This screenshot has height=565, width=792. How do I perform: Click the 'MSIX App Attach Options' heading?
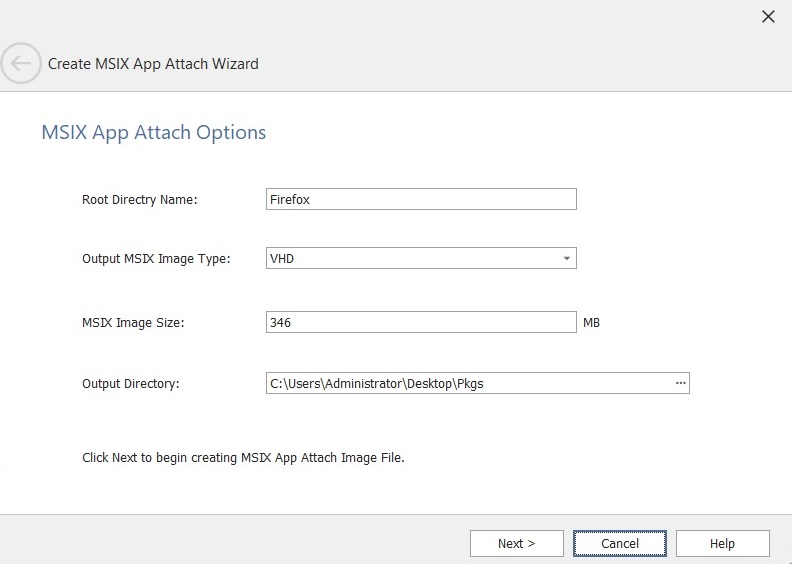pos(153,132)
